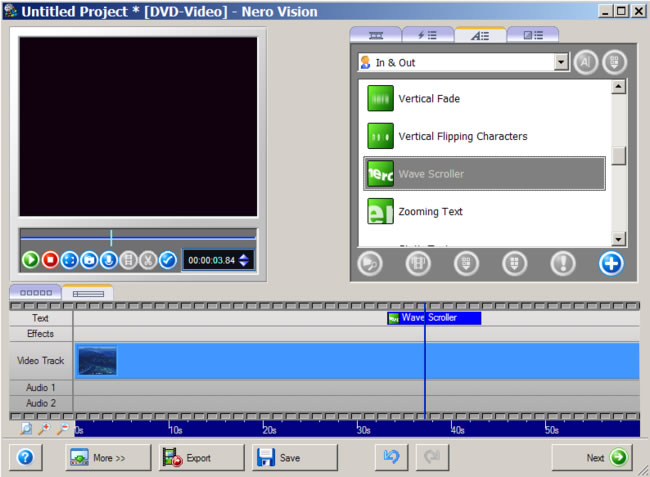Select Vertical Flipping Characters effect
Viewport: 650px width, 477px height.
click(x=484, y=136)
